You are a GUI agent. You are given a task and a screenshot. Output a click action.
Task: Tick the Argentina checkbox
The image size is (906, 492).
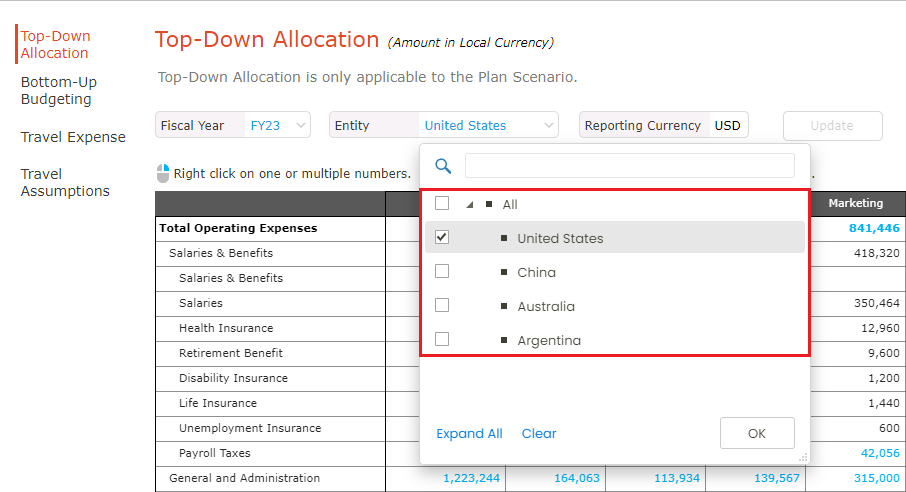coord(442,339)
